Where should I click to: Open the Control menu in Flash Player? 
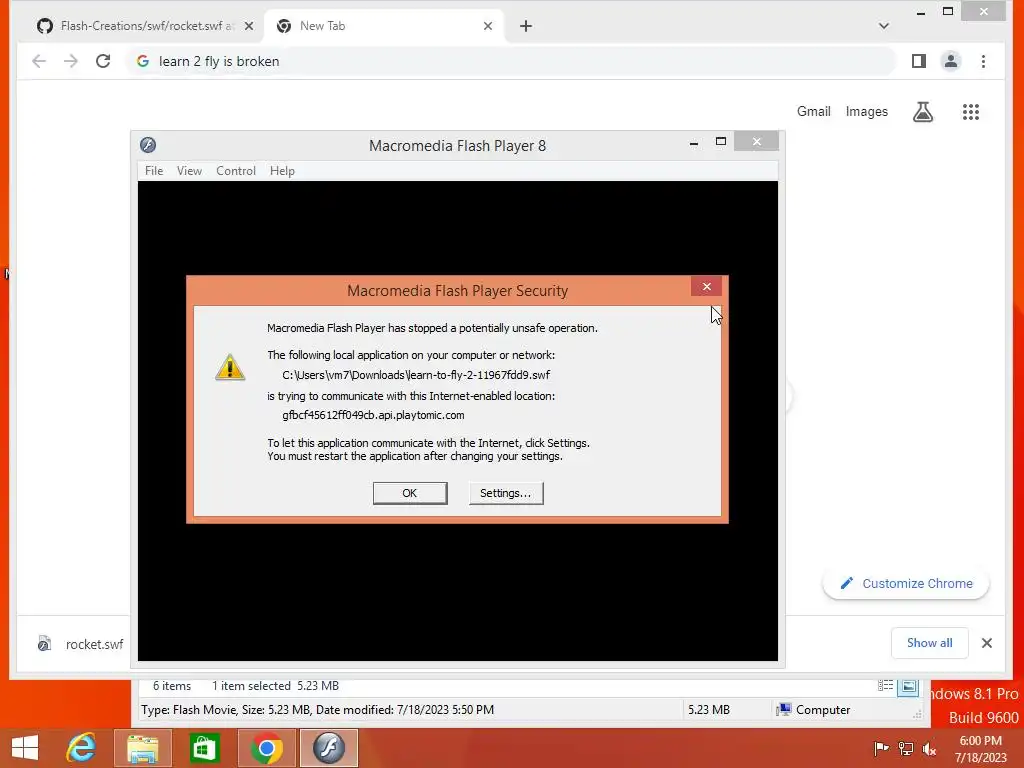pos(236,170)
